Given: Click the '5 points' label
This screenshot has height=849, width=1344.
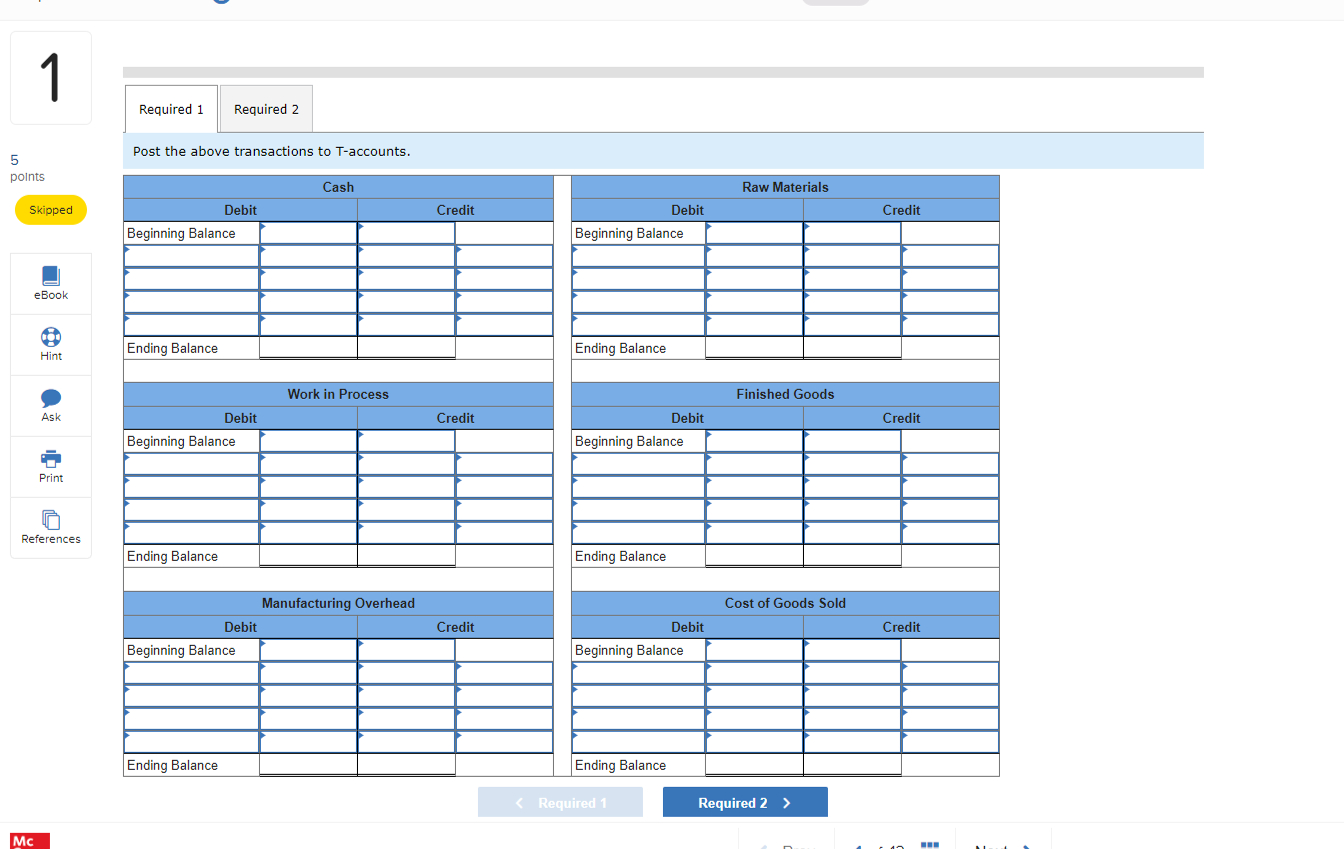Looking at the screenshot, I should (27, 168).
